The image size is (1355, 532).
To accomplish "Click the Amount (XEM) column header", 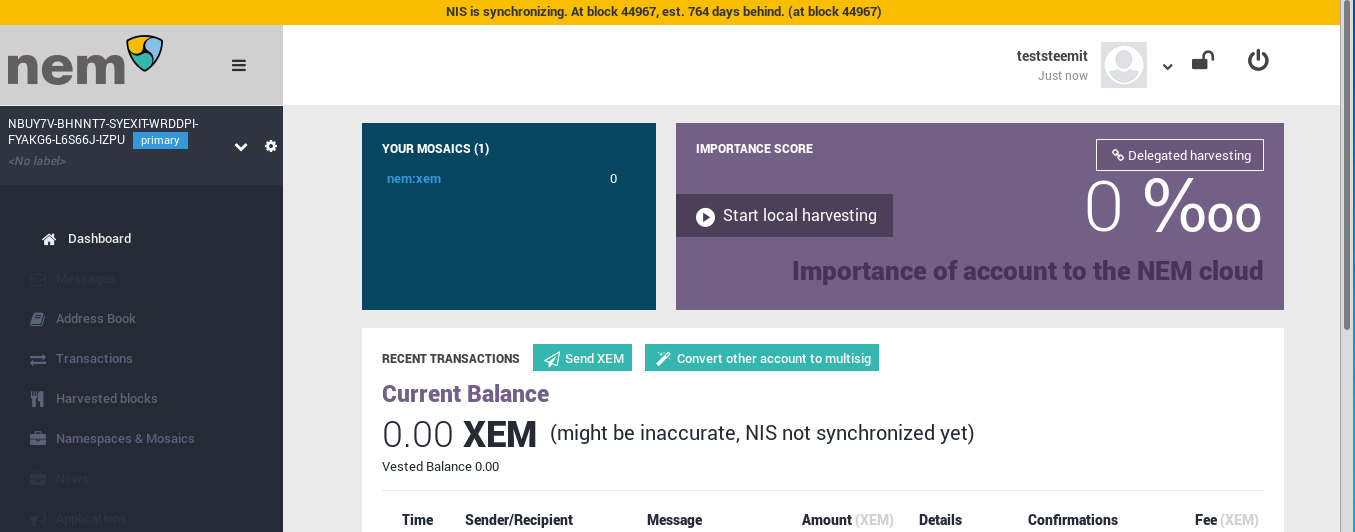I will click(x=847, y=520).
